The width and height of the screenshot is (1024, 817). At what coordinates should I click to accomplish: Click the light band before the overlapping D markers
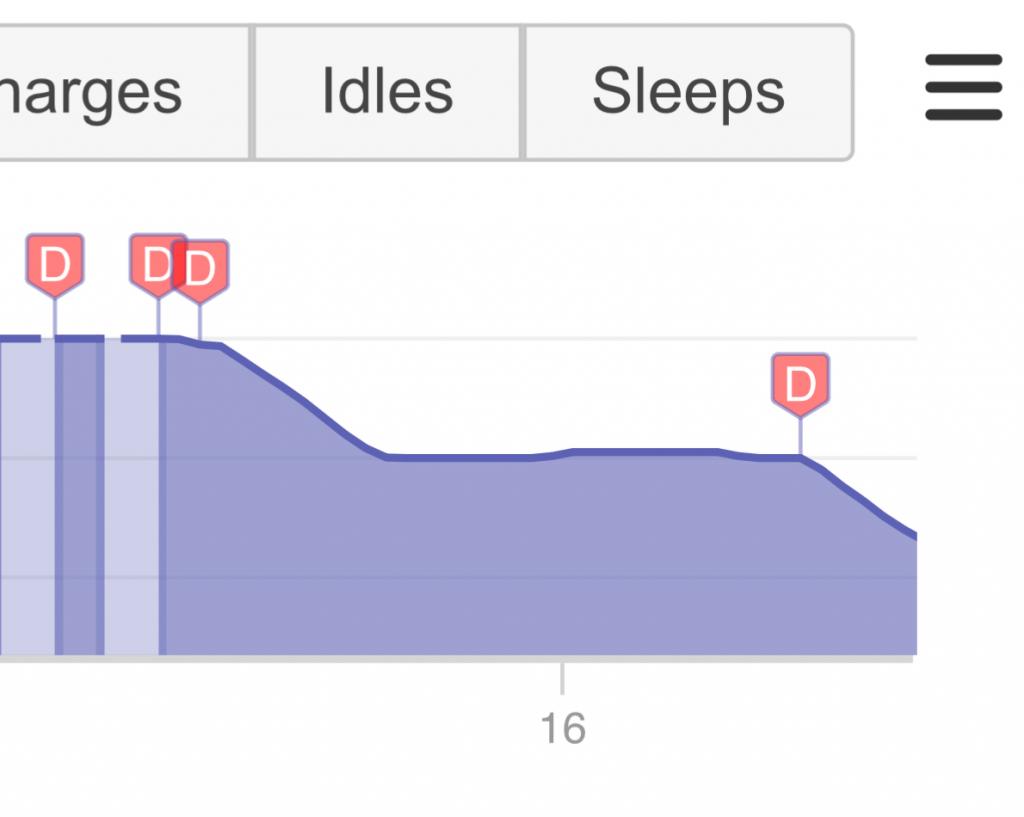(x=132, y=496)
